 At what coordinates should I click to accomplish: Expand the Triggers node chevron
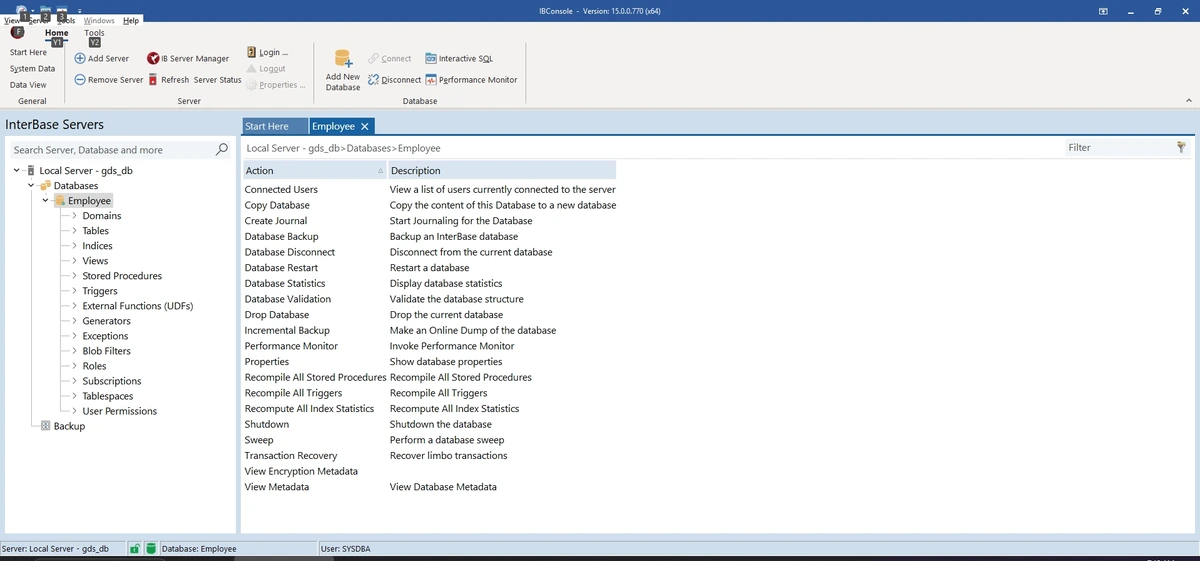[x=74, y=291]
